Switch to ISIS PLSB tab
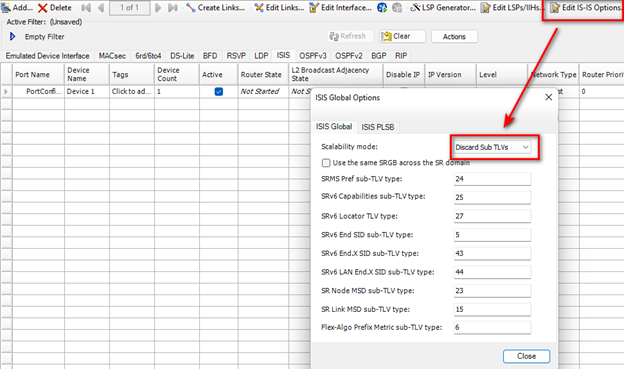 378,127
